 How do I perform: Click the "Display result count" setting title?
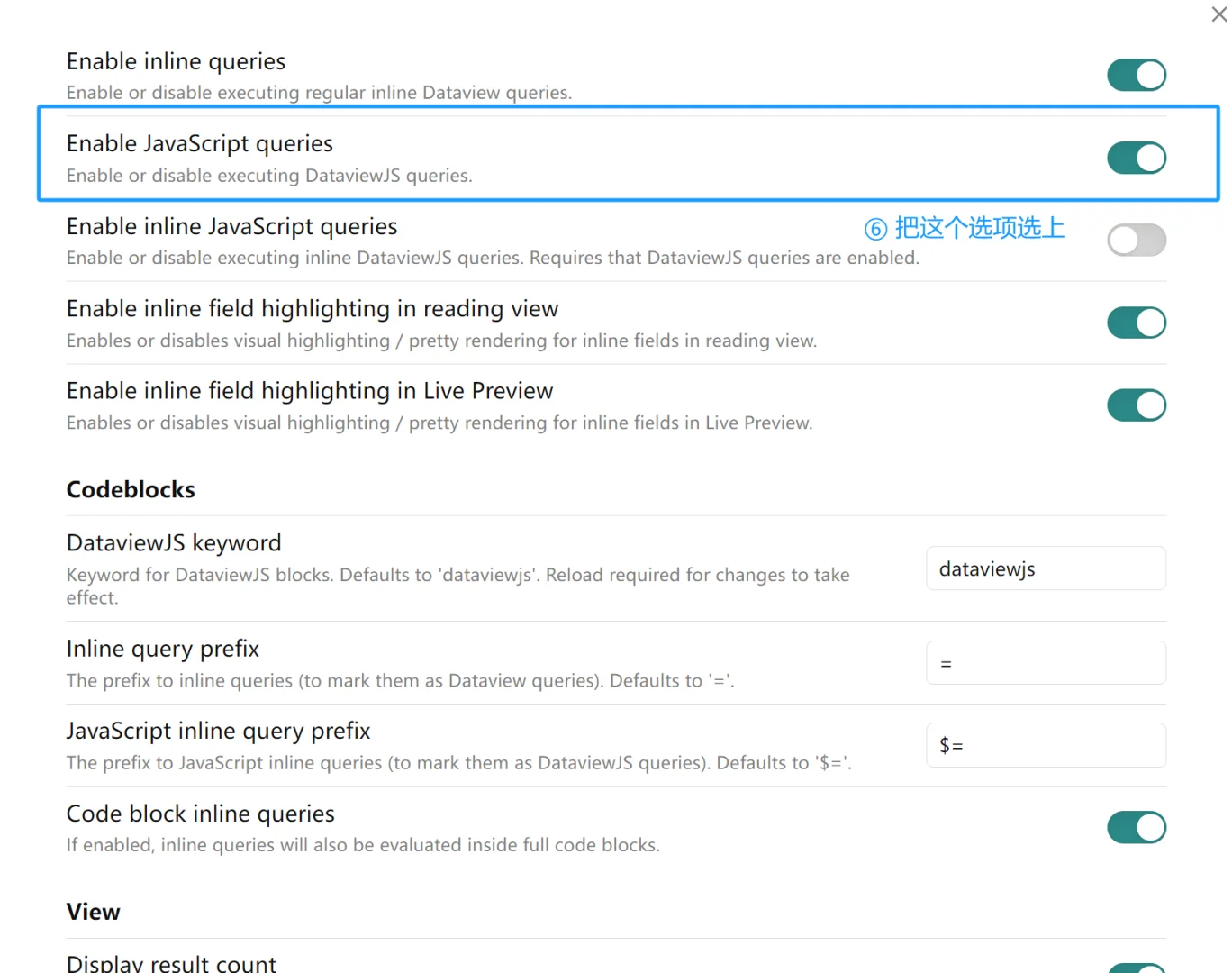pyautogui.click(x=171, y=962)
